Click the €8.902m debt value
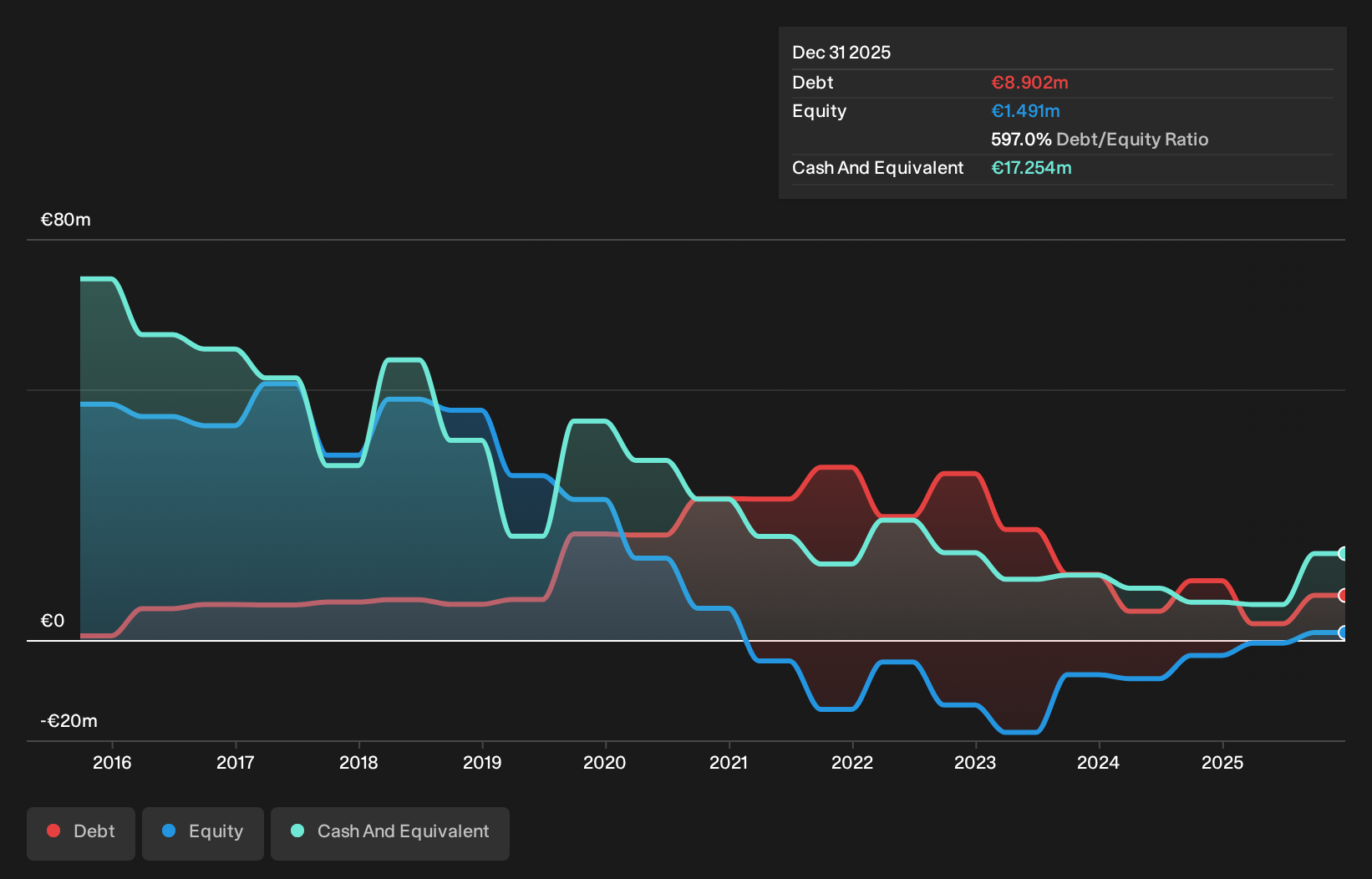 point(1029,83)
